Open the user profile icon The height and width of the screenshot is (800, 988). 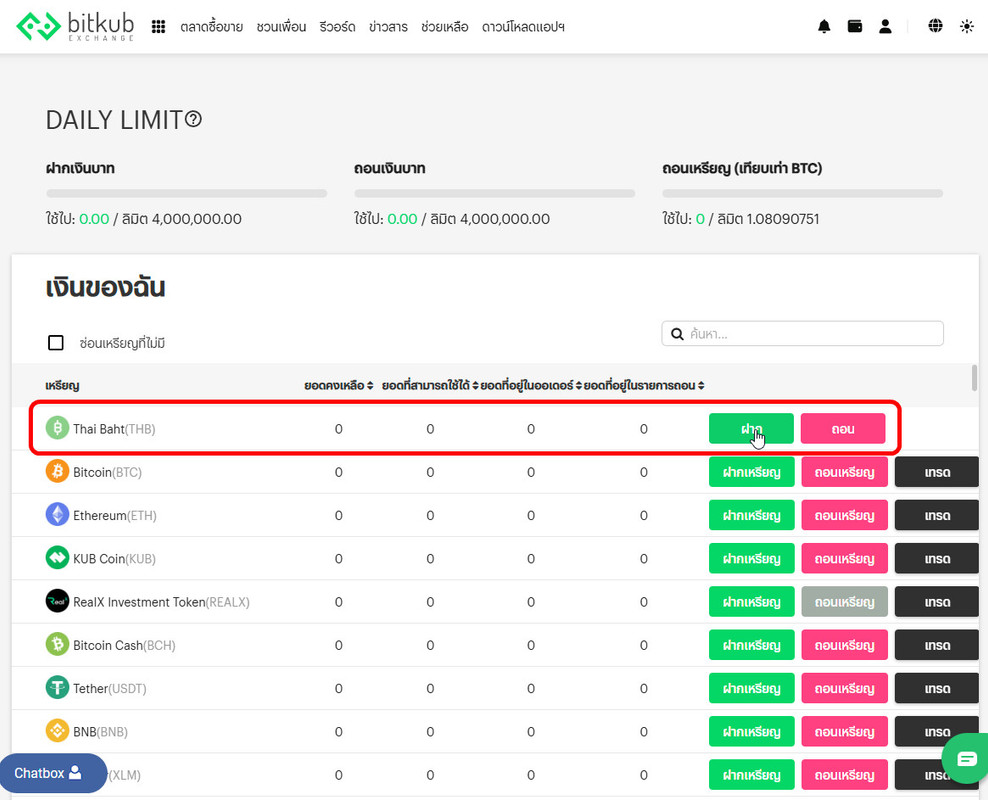tap(885, 26)
